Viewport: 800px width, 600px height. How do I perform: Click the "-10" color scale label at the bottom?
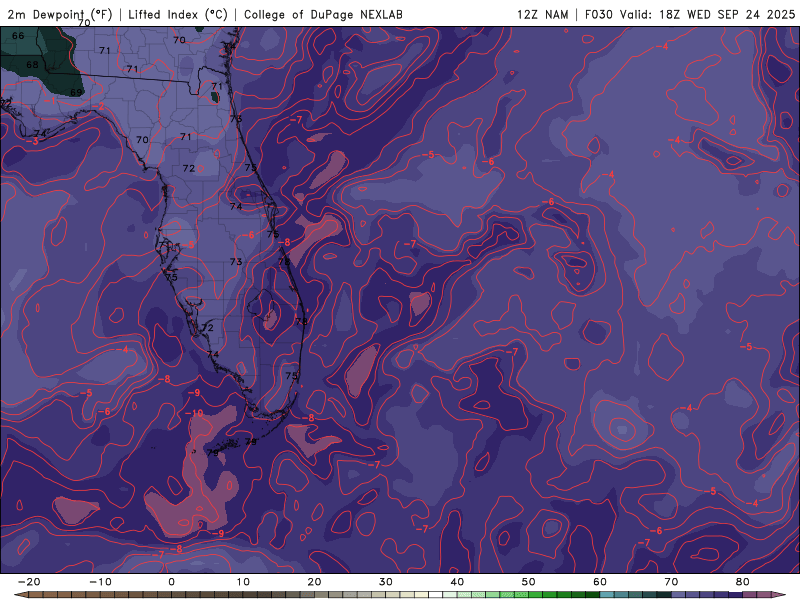point(100,582)
